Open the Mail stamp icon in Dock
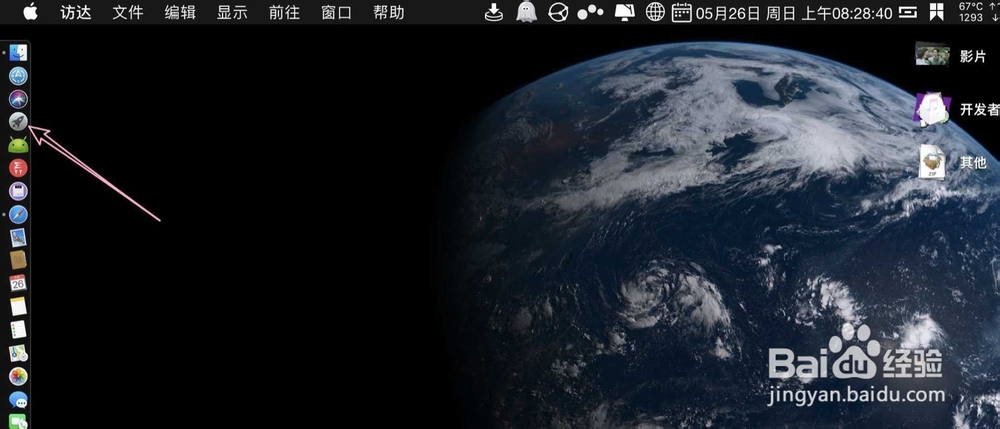This screenshot has height=429, width=1000. 18,237
